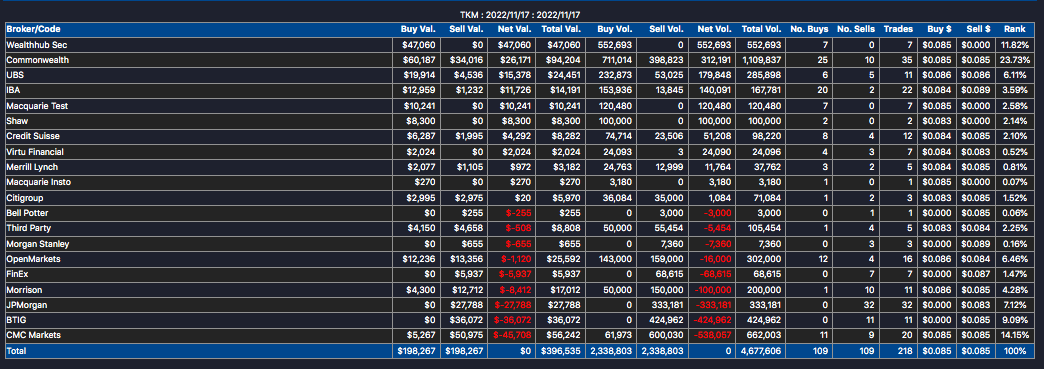
Task: Sort by Total Vol. column header
Action: (762, 29)
